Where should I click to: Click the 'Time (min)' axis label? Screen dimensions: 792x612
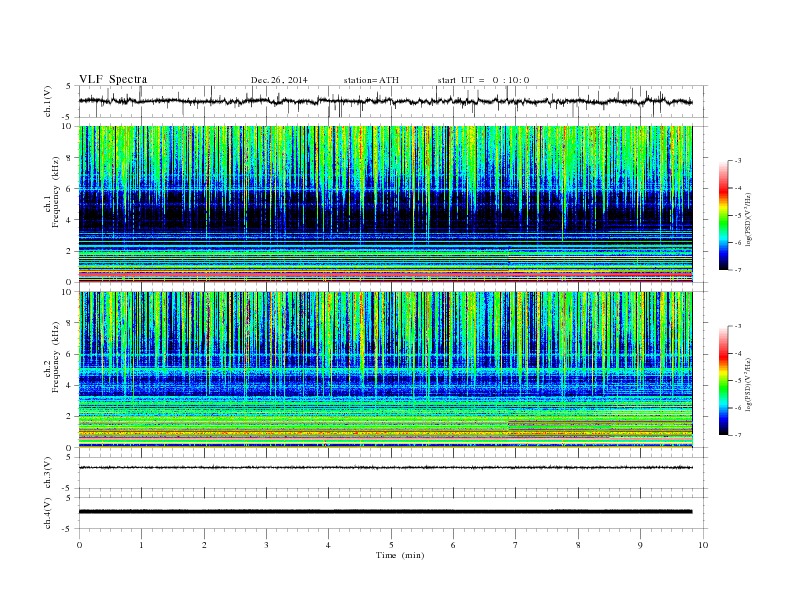pyautogui.click(x=400, y=555)
